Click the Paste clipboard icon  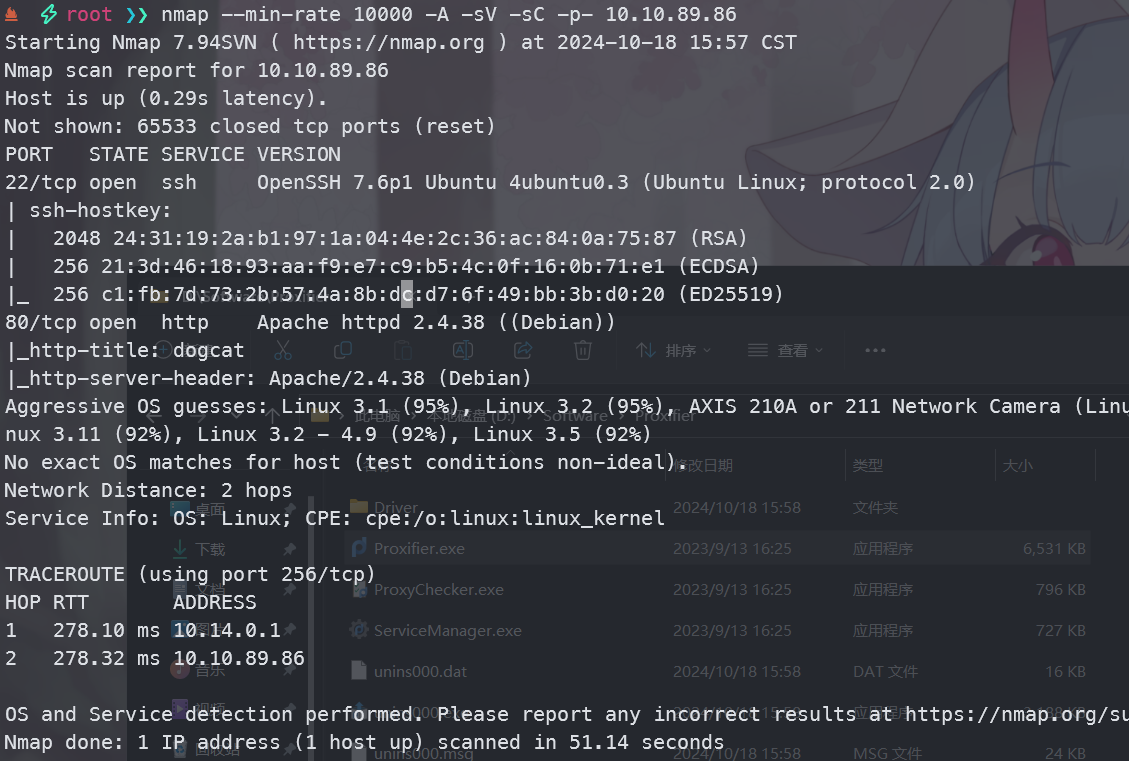pos(402,350)
